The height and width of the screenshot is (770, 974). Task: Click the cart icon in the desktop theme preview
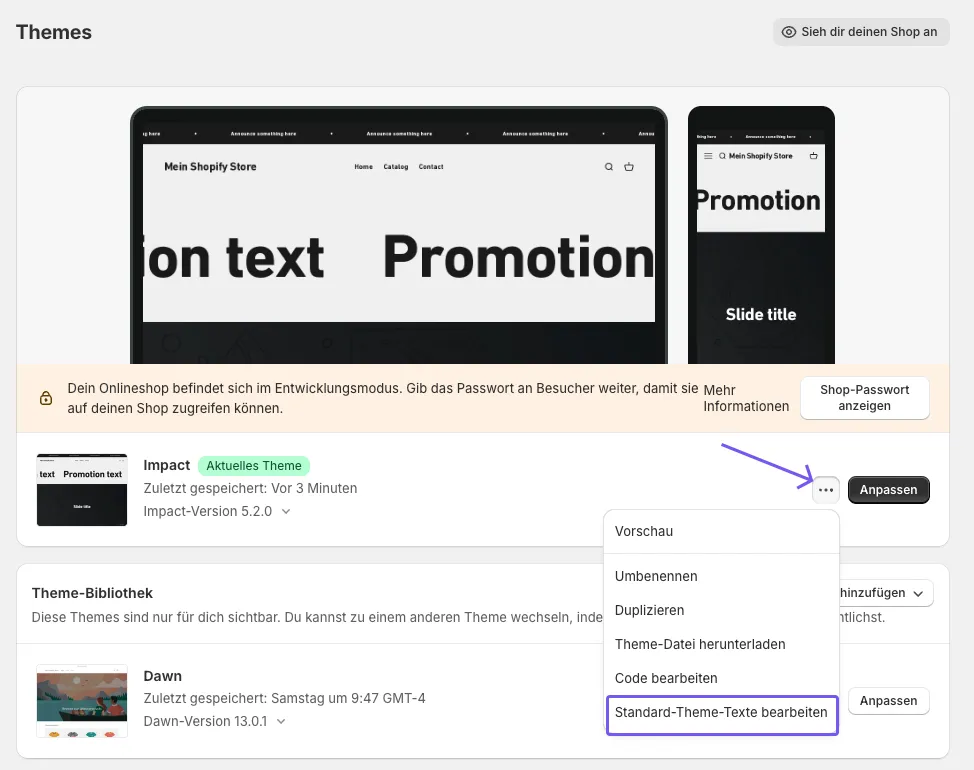(629, 166)
